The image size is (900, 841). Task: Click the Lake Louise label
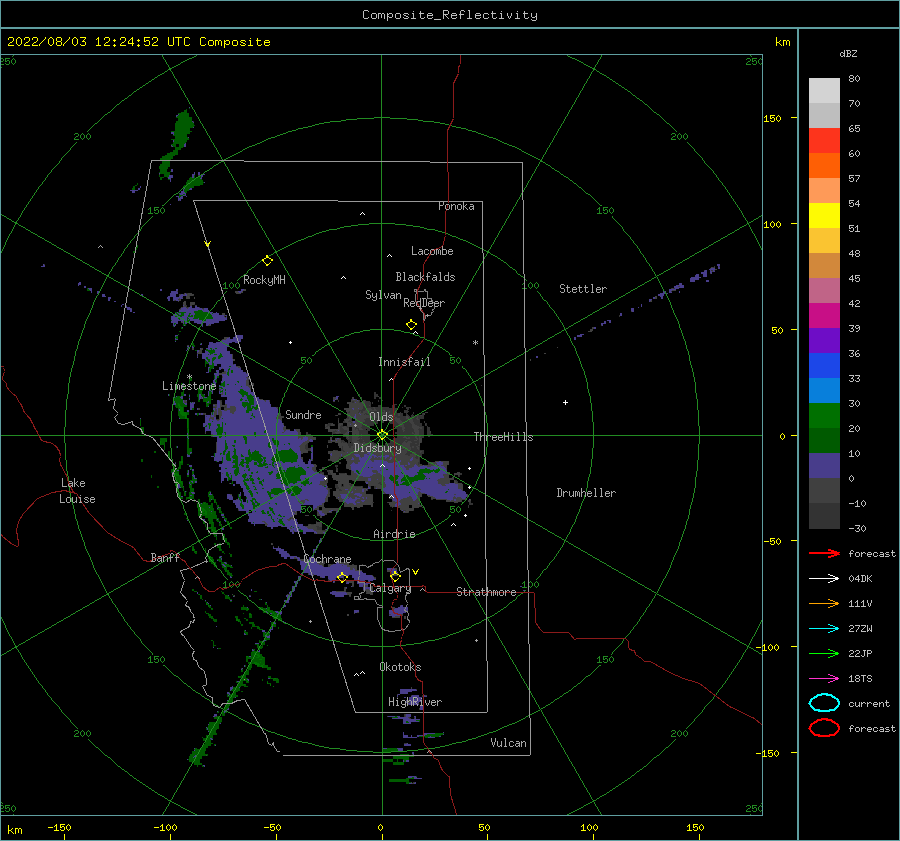pyautogui.click(x=77, y=491)
